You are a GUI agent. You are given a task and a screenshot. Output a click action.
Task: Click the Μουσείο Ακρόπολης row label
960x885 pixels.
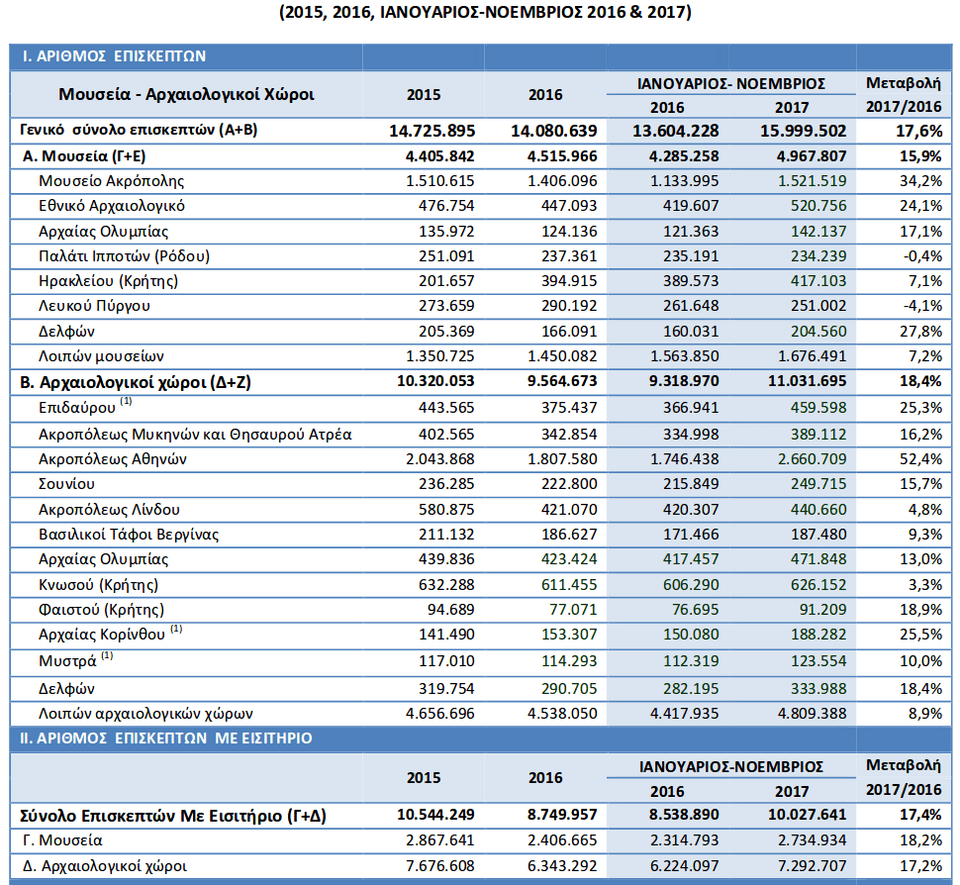(x=111, y=181)
